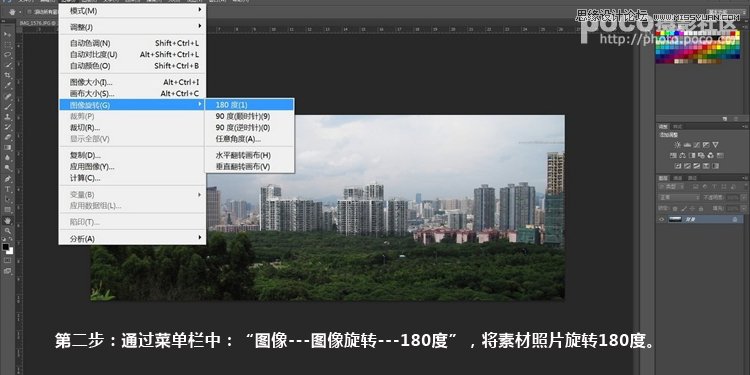Viewport: 750px width, 375px height.
Task: Click the background color swatch
Action: pos(10,251)
